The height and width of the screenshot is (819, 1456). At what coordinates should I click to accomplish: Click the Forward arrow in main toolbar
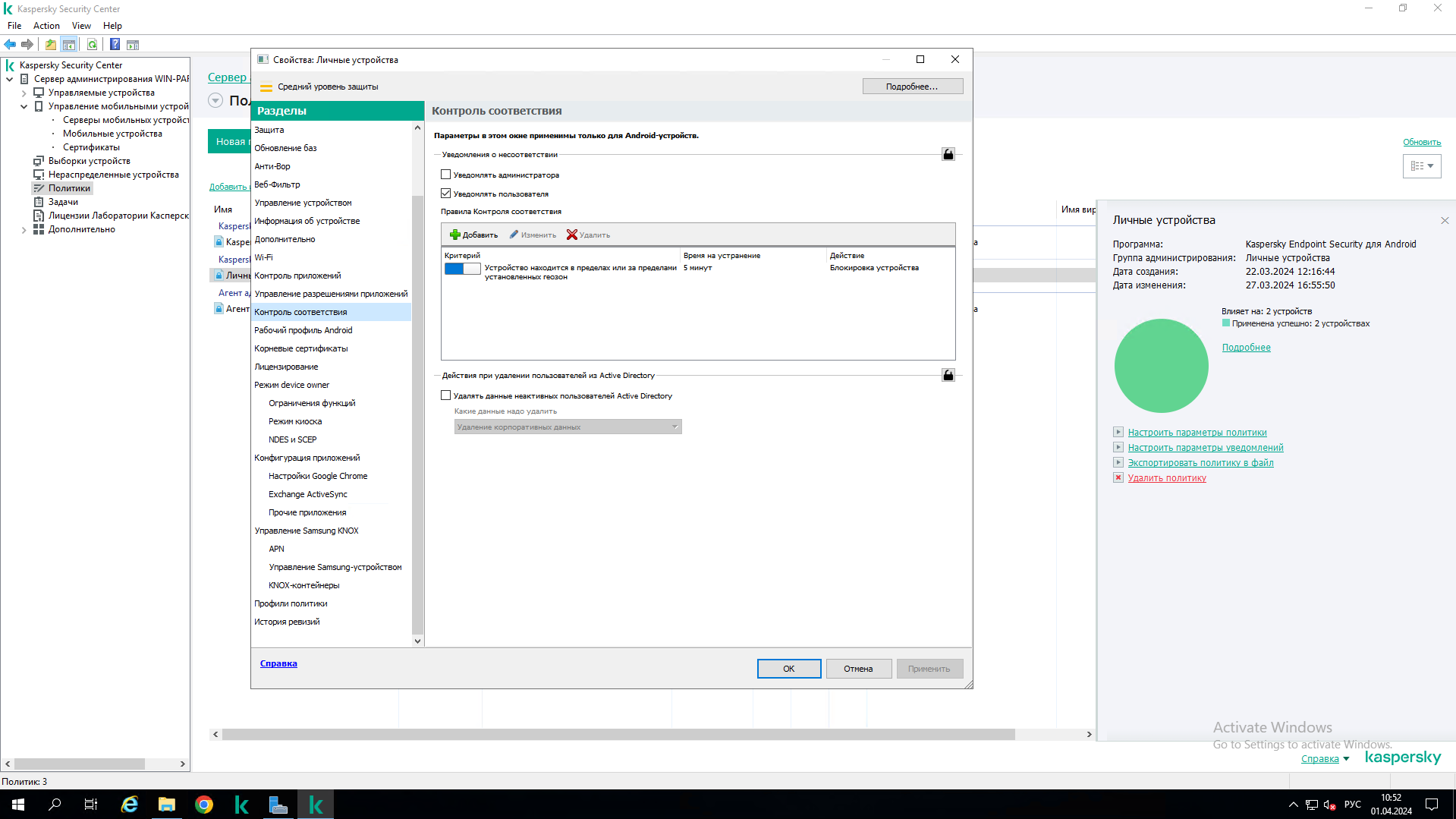[27, 45]
